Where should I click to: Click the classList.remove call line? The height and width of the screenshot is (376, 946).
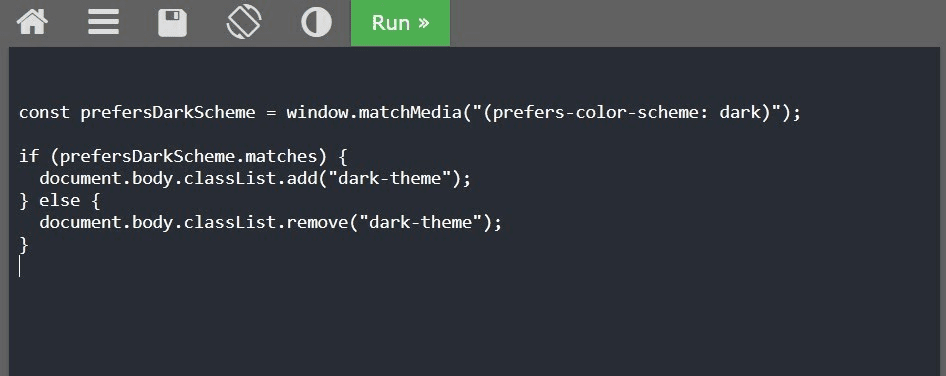[270, 223]
